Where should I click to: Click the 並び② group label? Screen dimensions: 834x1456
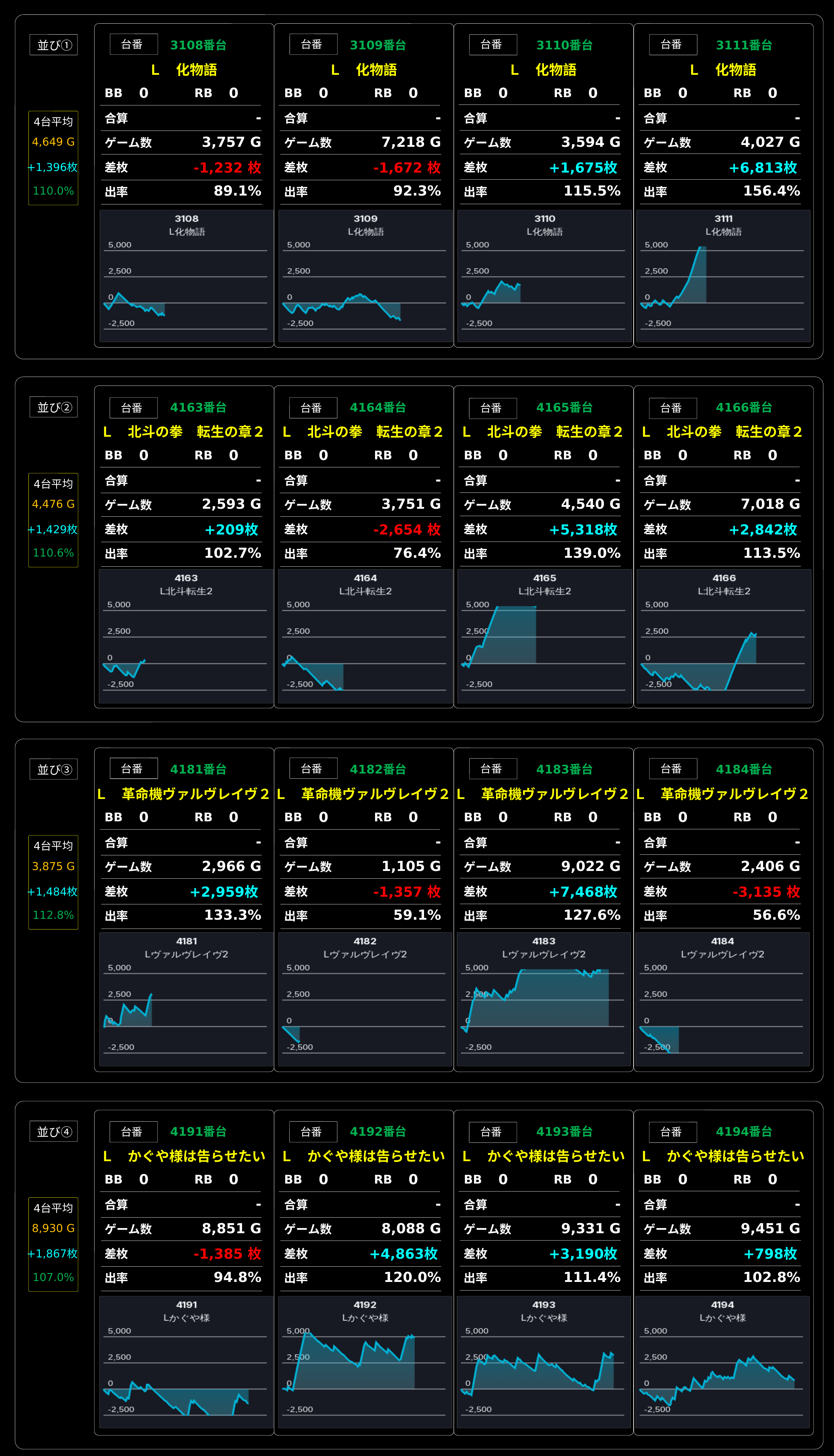pyautogui.click(x=53, y=407)
